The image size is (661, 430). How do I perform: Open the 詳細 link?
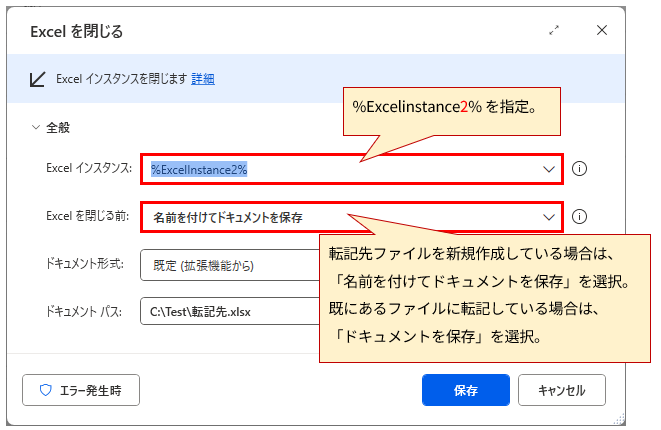(203, 79)
